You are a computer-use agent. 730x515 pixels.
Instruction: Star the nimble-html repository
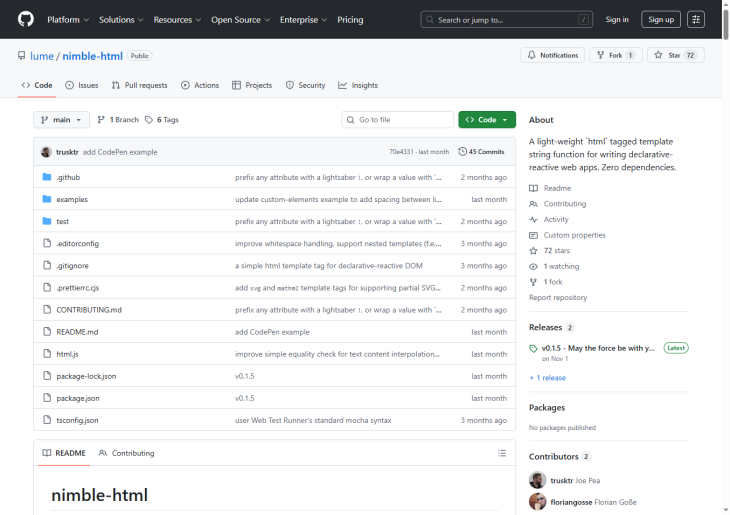[x=675, y=55]
